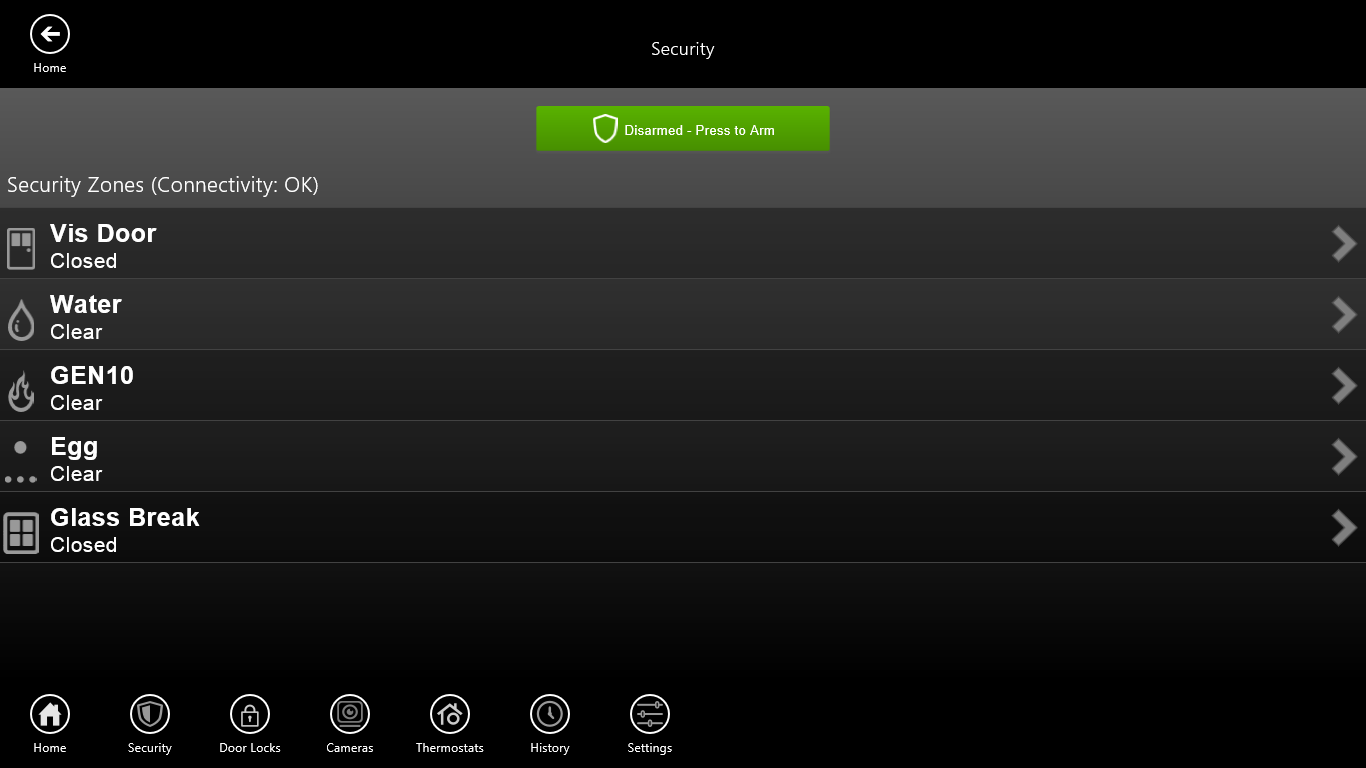Expand details for the Vis Door zone
The width and height of the screenshot is (1366, 768).
point(1344,243)
